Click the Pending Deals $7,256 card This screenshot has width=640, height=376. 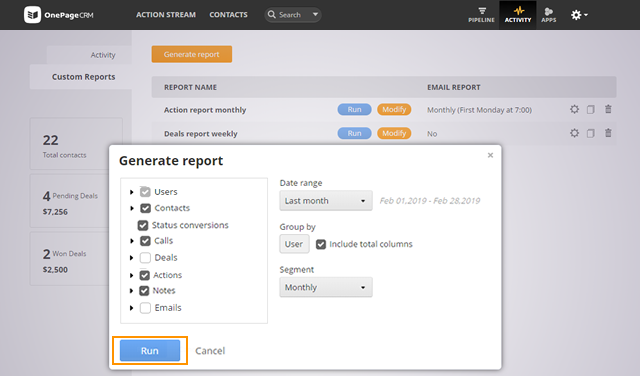pyautogui.click(x=76, y=201)
